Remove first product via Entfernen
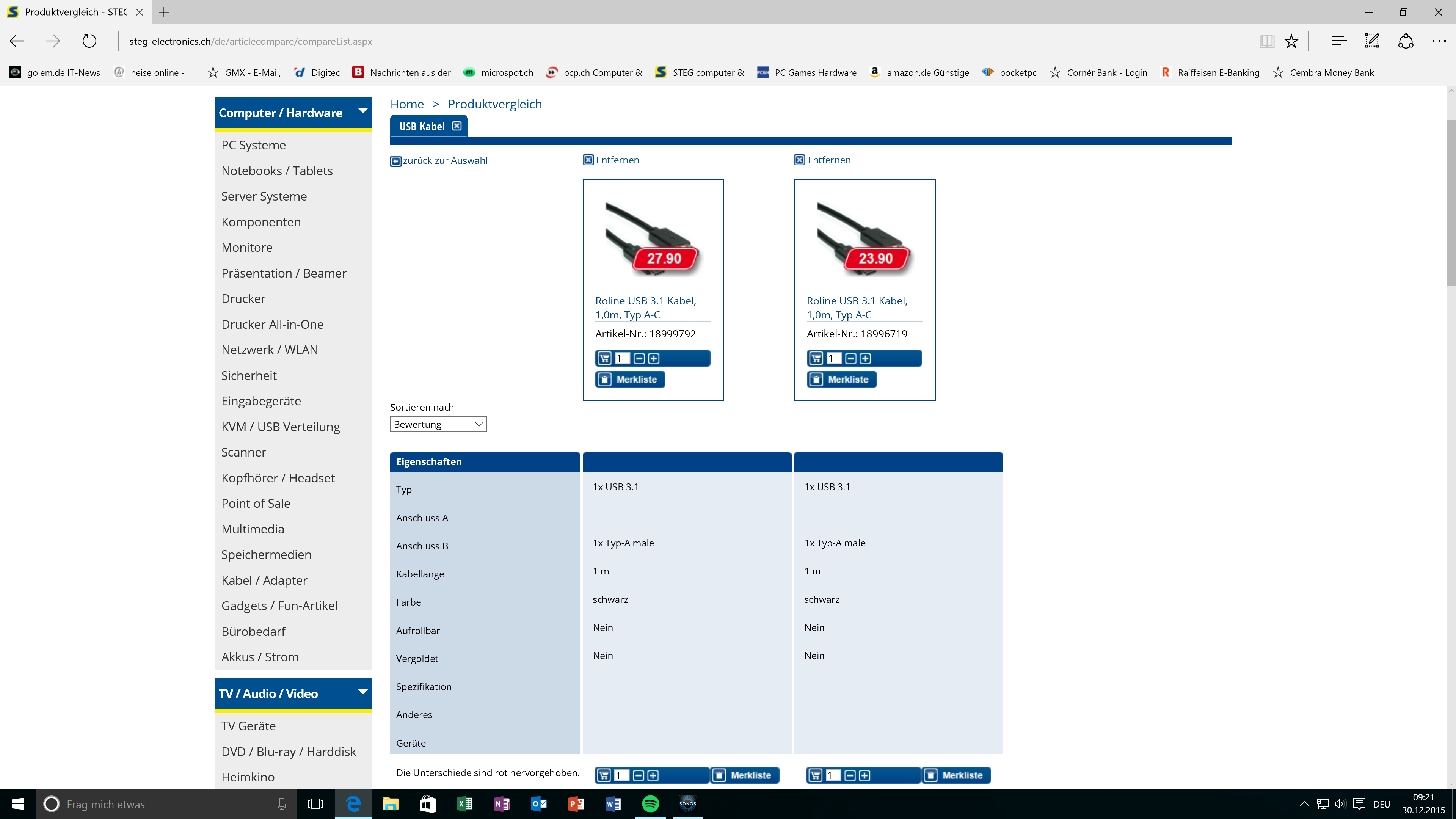This screenshot has height=819, width=1456. (611, 160)
